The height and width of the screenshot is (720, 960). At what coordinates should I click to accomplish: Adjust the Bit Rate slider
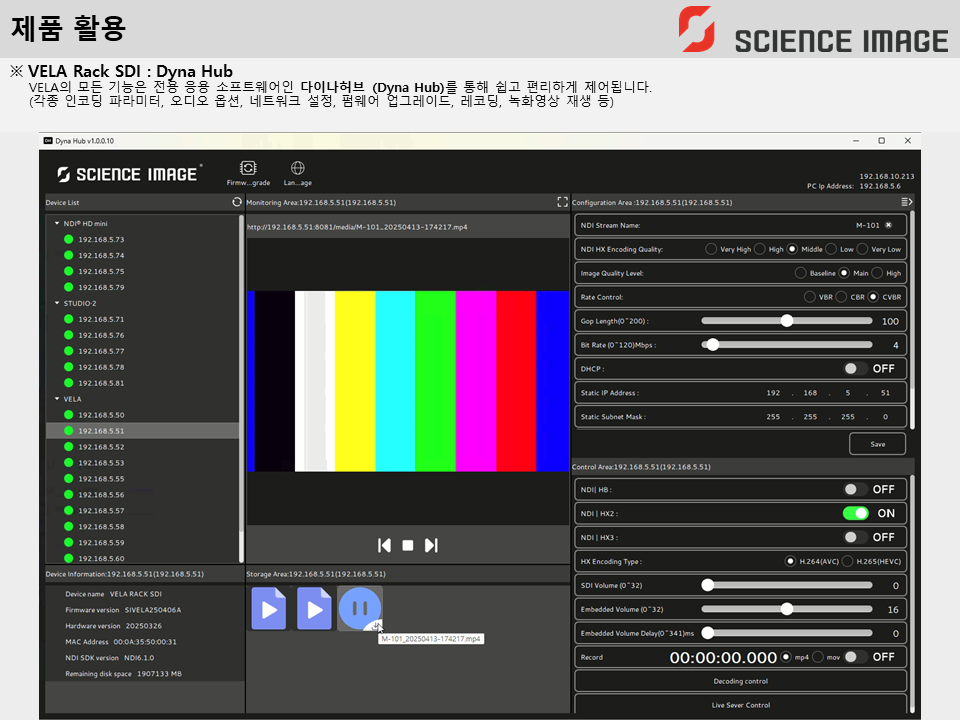(x=787, y=345)
